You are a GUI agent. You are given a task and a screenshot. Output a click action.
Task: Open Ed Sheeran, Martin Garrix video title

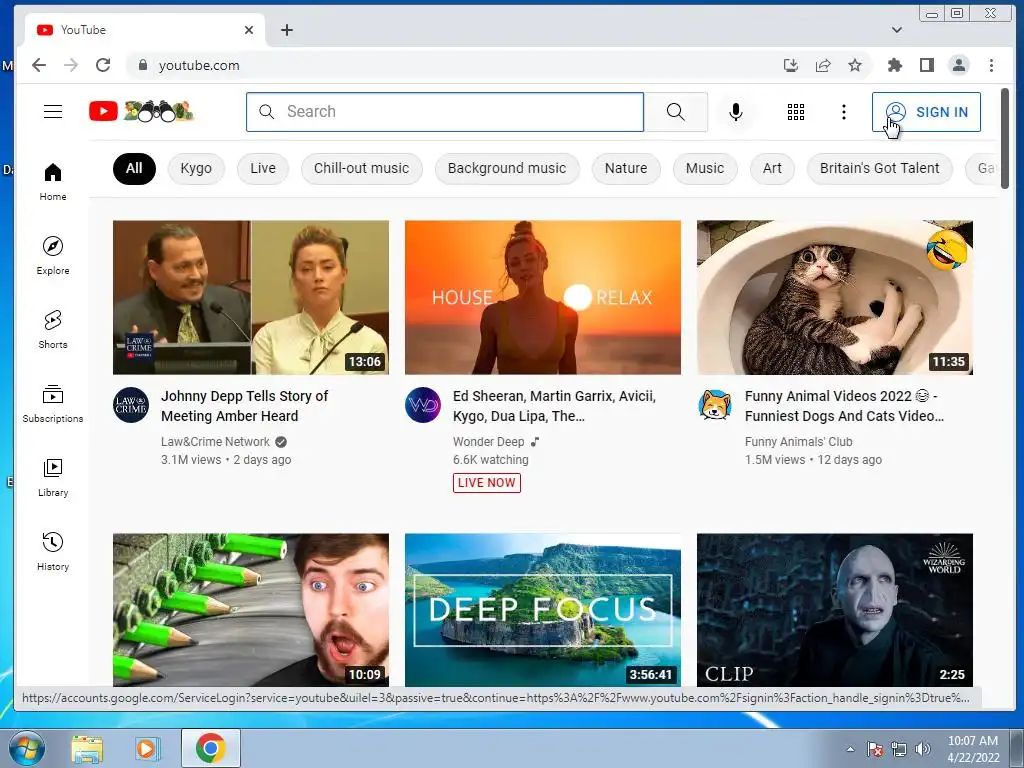coord(554,406)
